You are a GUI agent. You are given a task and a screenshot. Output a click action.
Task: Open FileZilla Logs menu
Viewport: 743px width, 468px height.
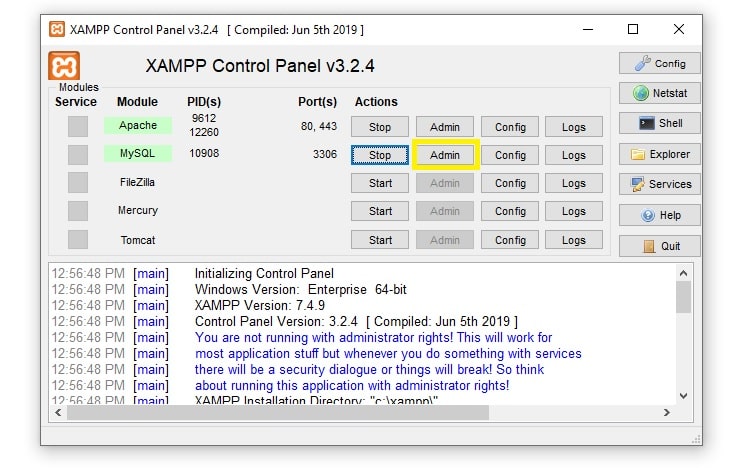(574, 183)
